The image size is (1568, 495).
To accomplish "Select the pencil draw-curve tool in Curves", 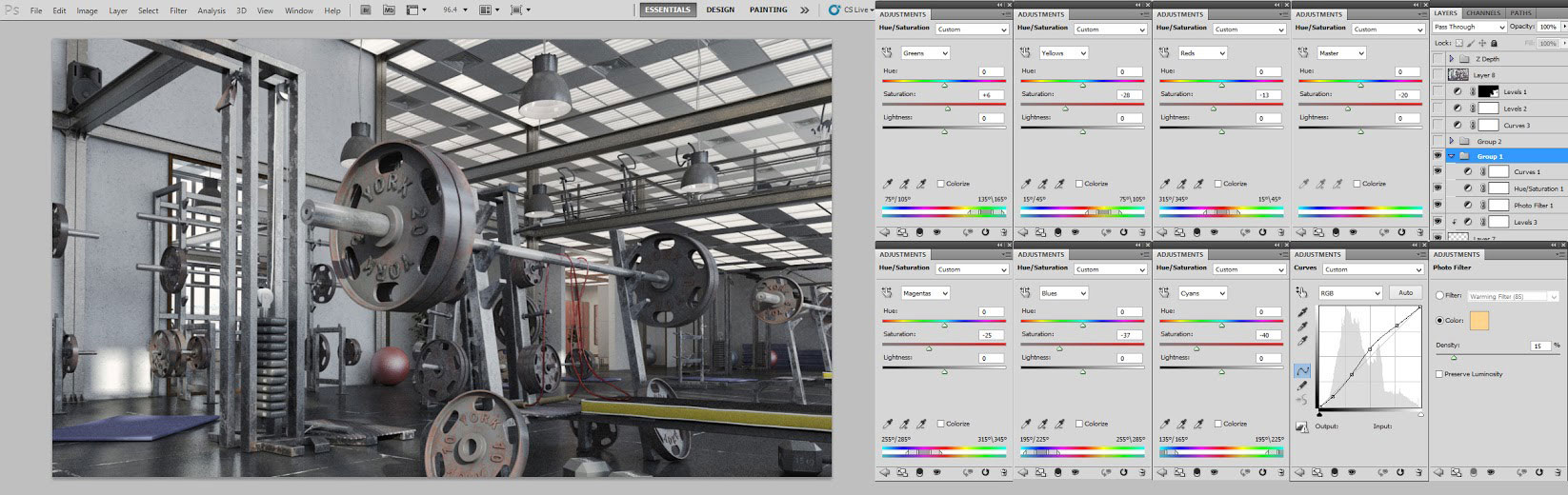I will coord(1301,386).
